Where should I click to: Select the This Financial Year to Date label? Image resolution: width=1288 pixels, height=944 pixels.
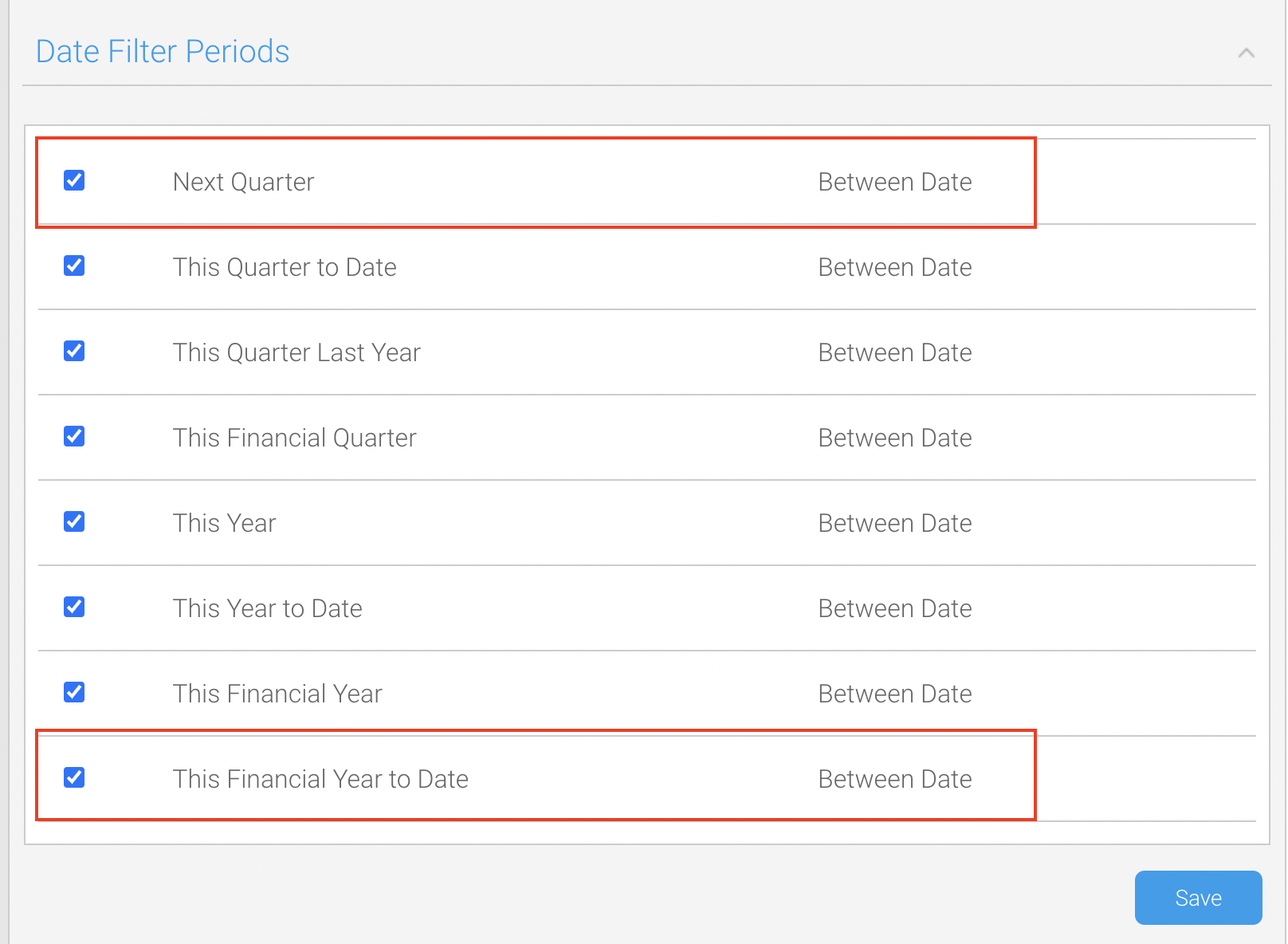click(x=320, y=778)
